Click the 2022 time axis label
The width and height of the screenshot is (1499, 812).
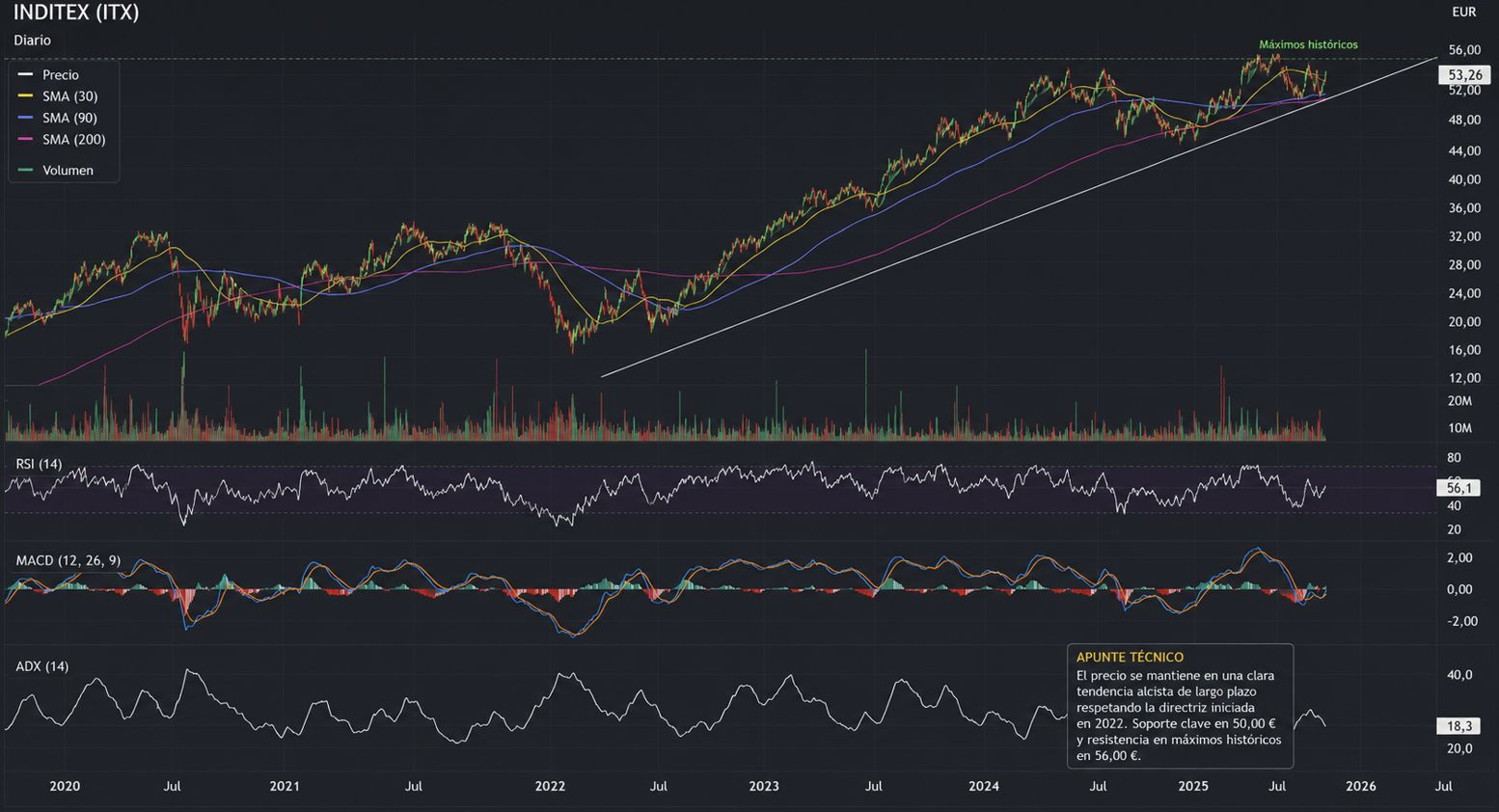[550, 787]
